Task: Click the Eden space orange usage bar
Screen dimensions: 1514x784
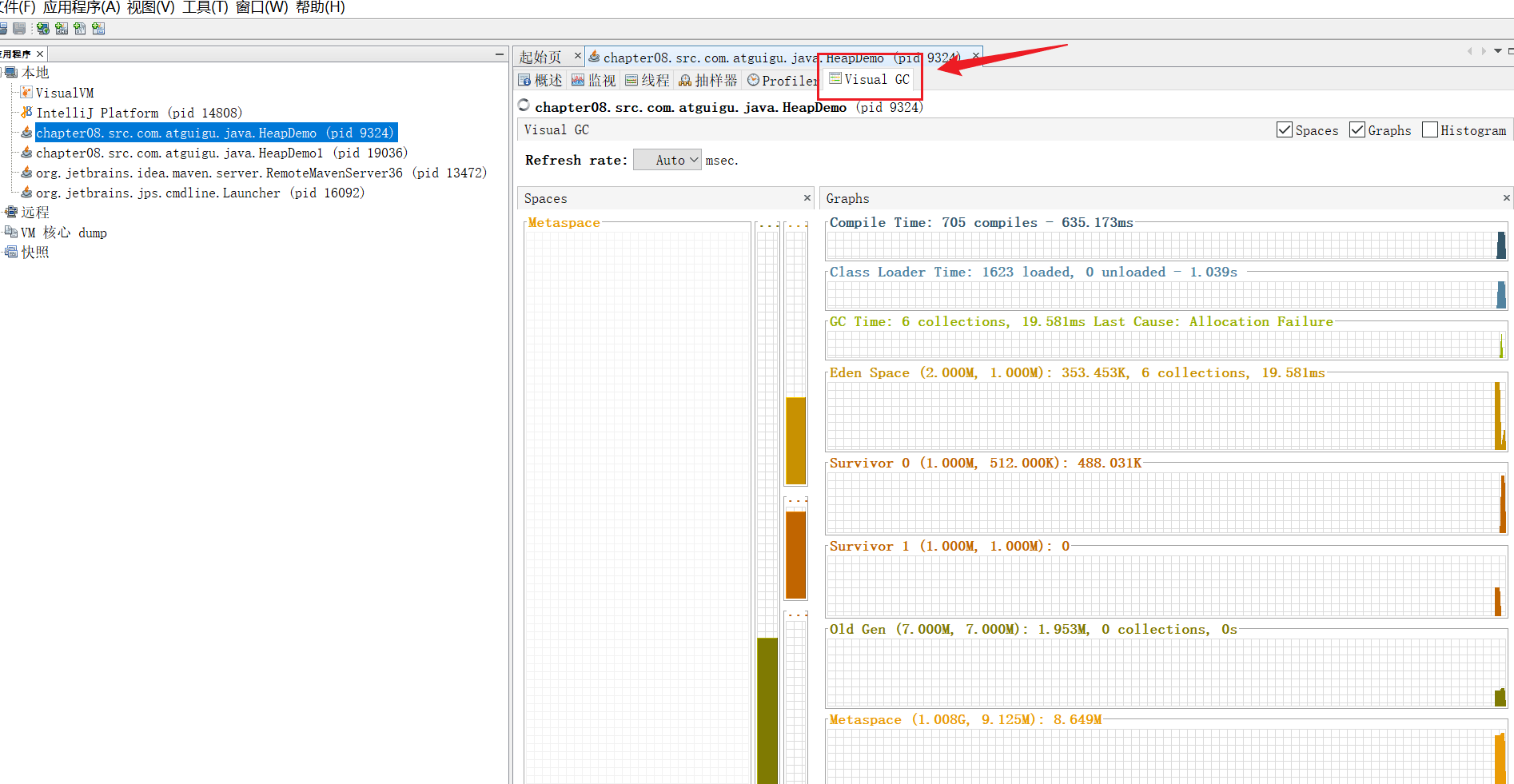Action: click(795, 440)
